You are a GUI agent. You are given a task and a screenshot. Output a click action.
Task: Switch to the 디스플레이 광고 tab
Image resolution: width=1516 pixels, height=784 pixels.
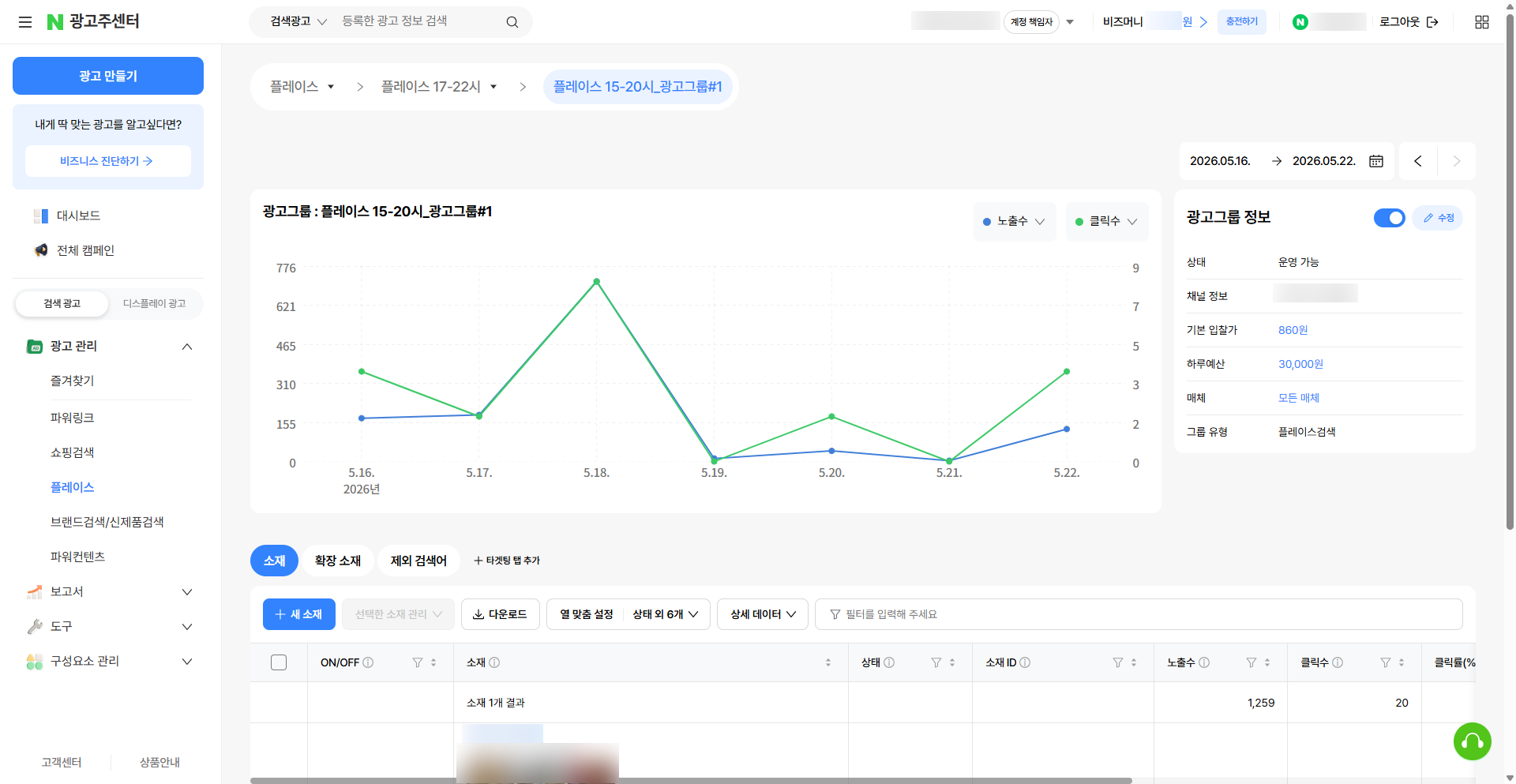(155, 303)
